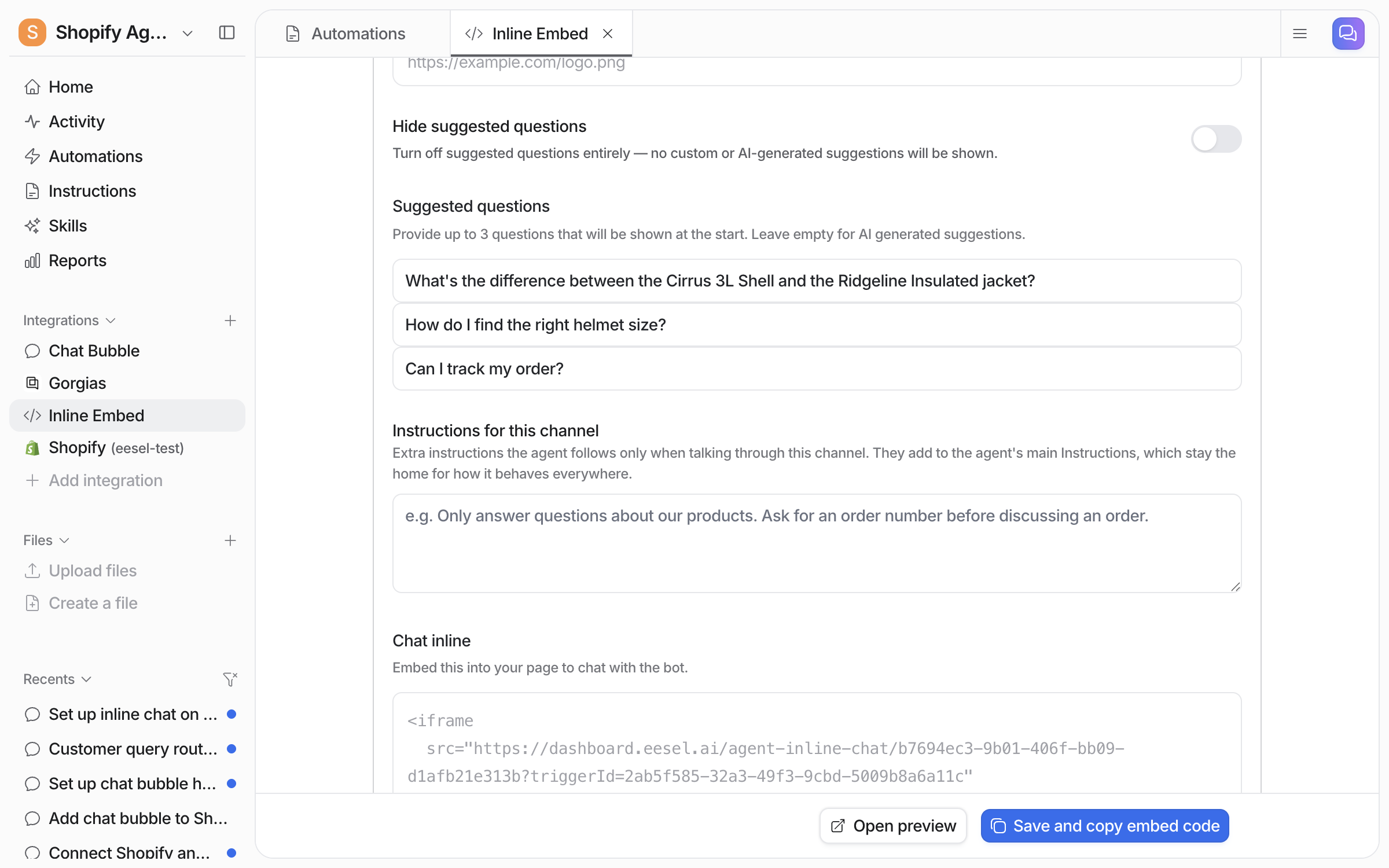Enable the Hide suggested questions toggle
The width and height of the screenshot is (1389, 868).
pos(1216,139)
